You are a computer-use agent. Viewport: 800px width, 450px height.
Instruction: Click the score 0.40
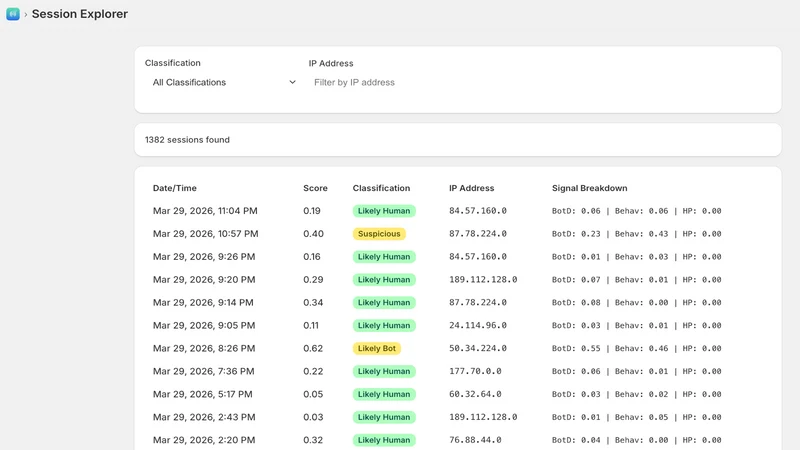click(313, 234)
